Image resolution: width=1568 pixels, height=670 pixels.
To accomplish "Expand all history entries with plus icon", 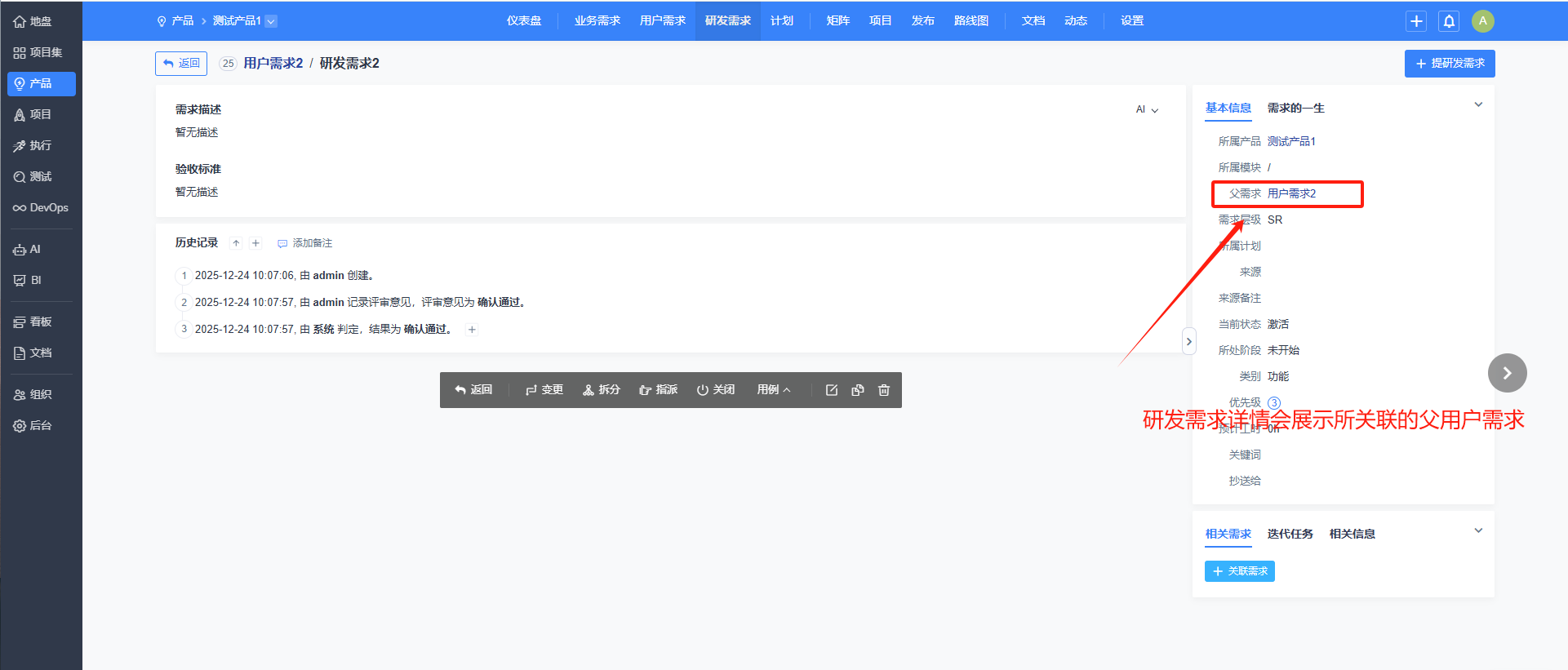I will point(255,243).
